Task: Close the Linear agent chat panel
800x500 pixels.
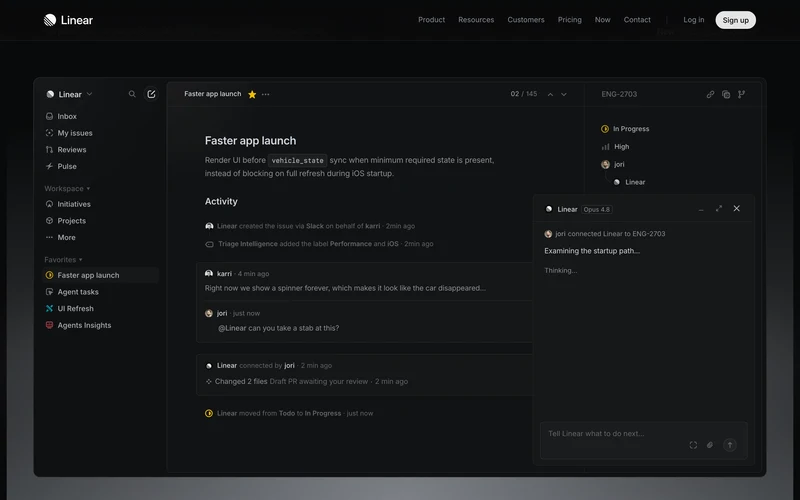Action: 737,208
